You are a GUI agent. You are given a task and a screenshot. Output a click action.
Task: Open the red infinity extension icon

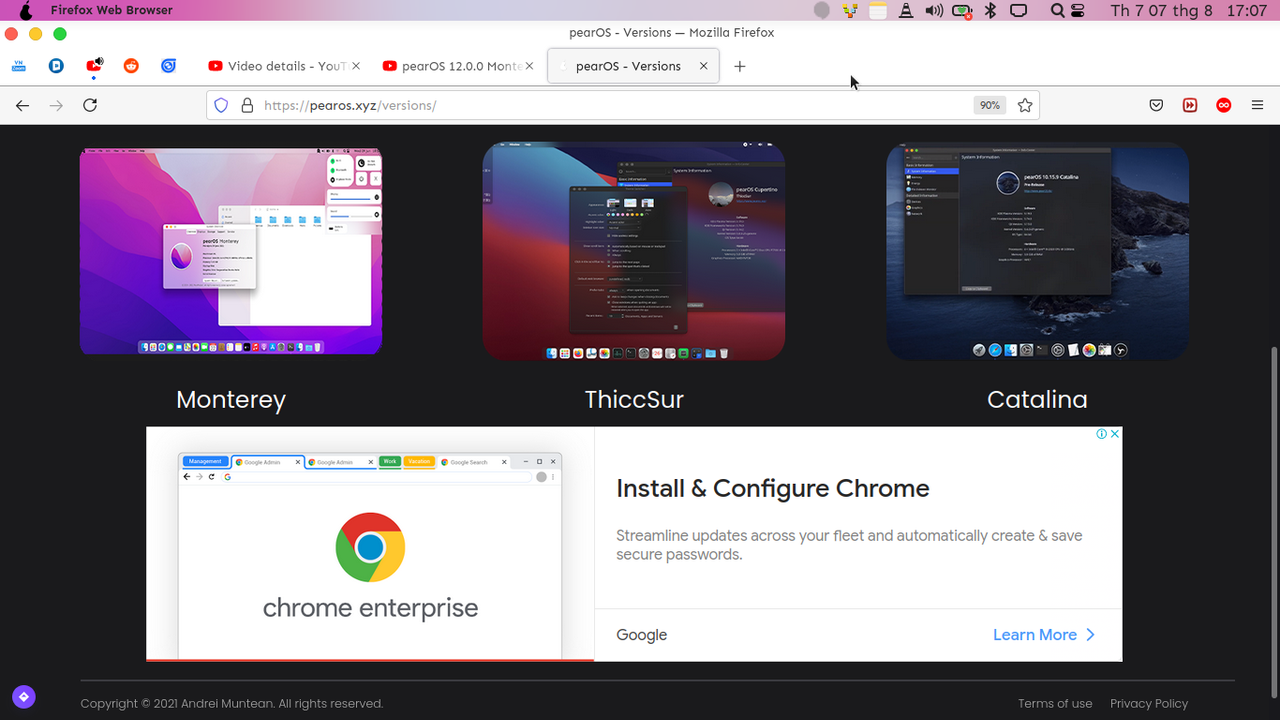1223,105
